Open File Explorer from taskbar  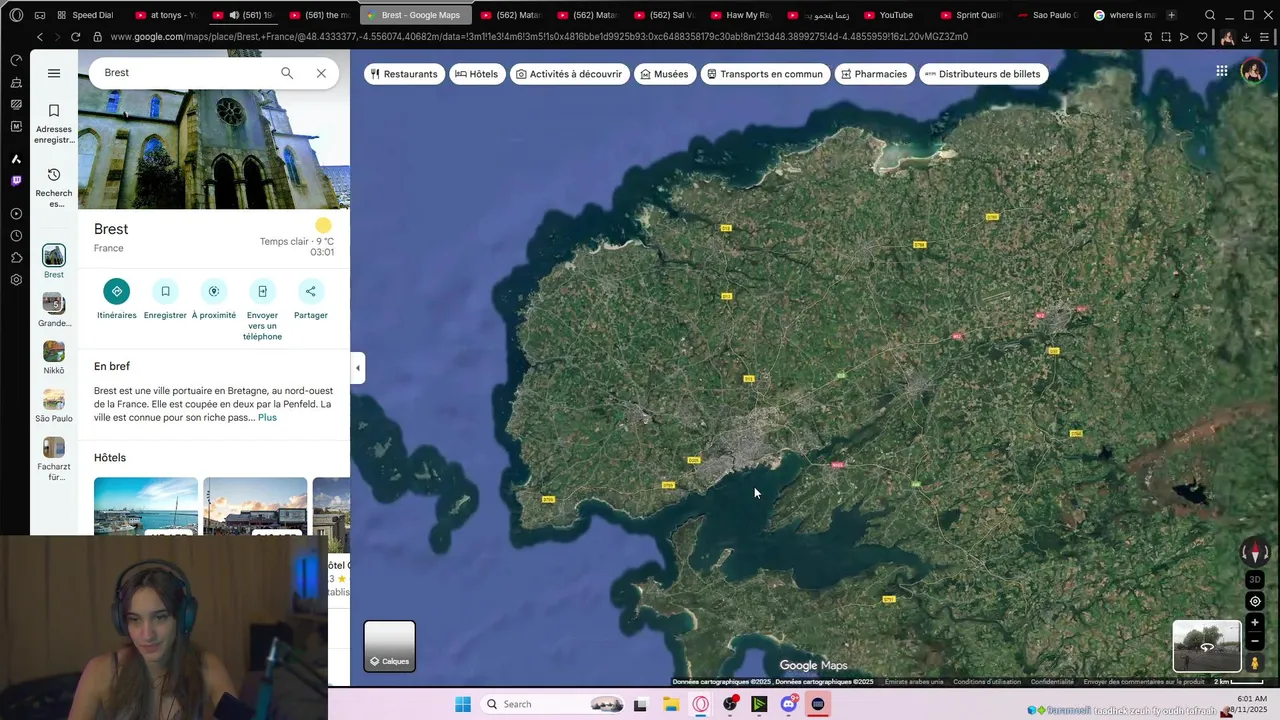tap(671, 704)
